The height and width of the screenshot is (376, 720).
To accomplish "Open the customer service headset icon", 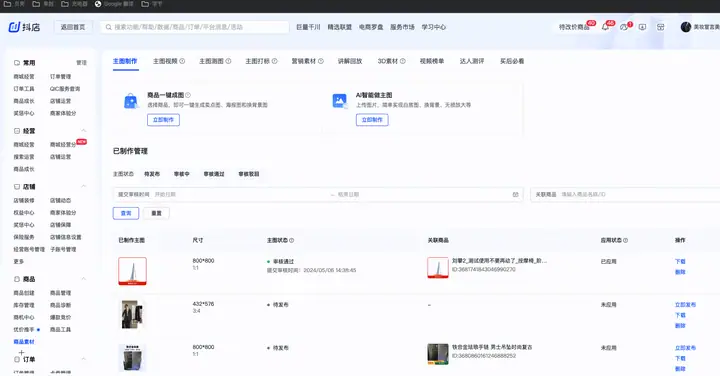I will tap(624, 27).
